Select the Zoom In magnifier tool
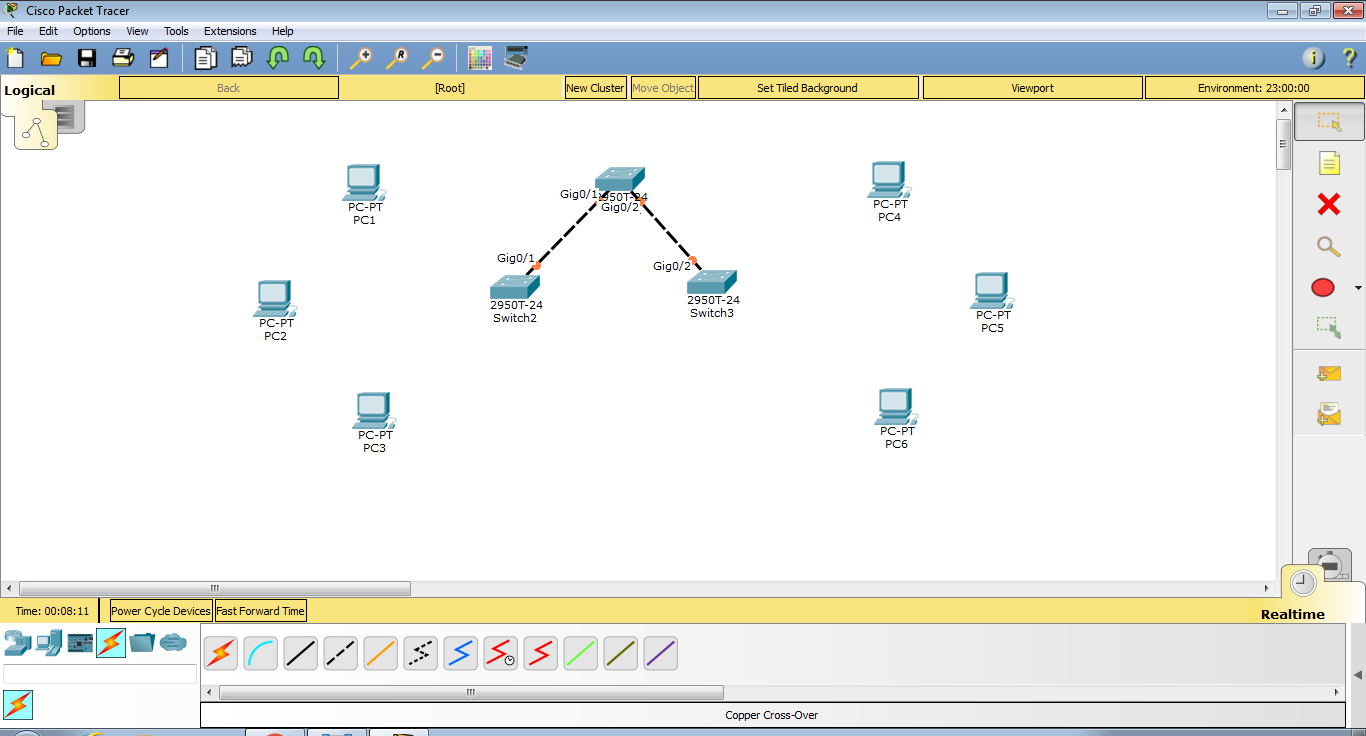The height and width of the screenshot is (736, 1366). (361, 58)
